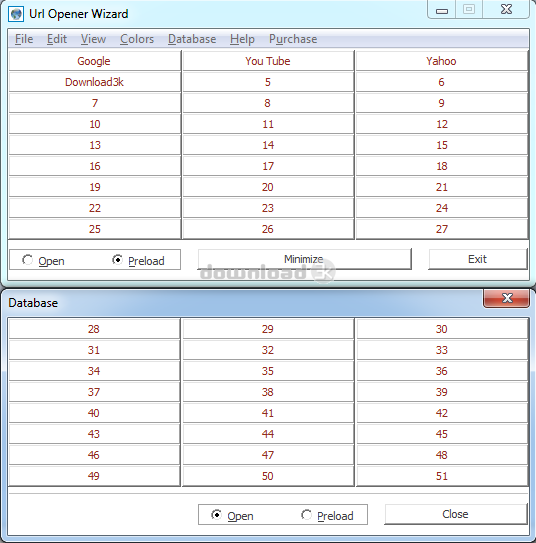
Task: Click the Close button in Database window
Action: coord(456,514)
